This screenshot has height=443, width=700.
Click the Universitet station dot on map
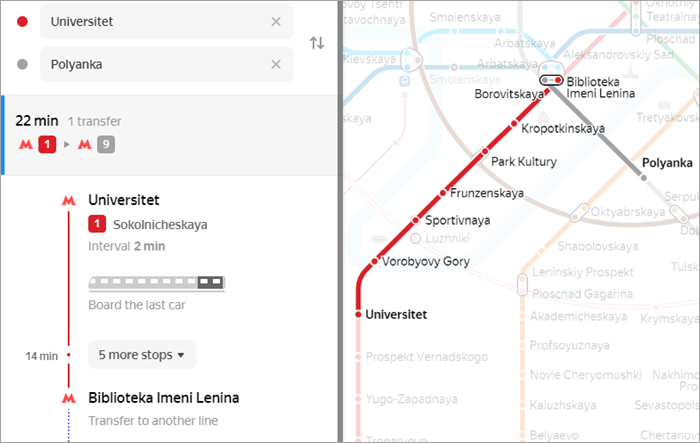[x=358, y=314]
